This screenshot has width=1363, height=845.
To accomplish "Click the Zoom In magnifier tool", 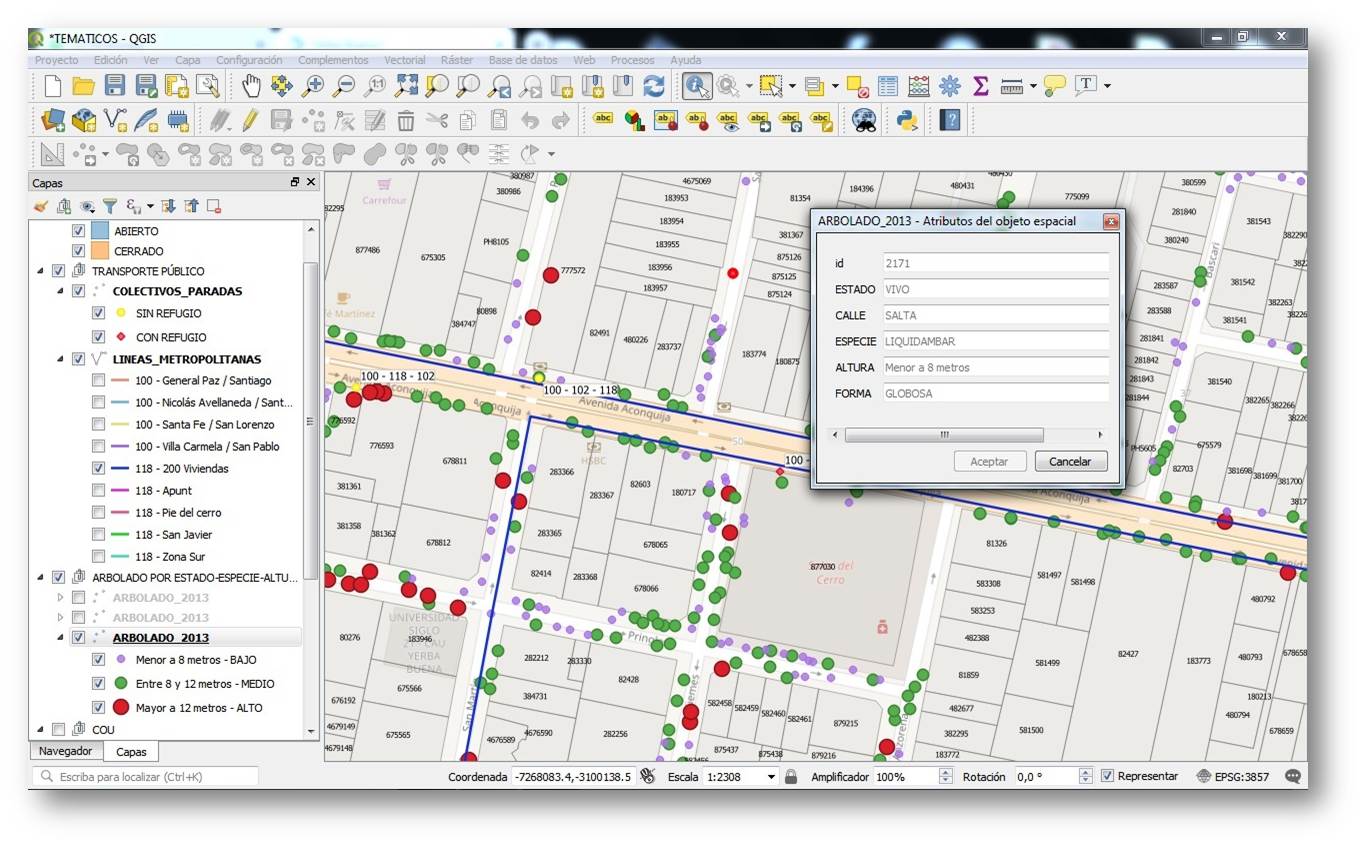I will click(x=314, y=86).
